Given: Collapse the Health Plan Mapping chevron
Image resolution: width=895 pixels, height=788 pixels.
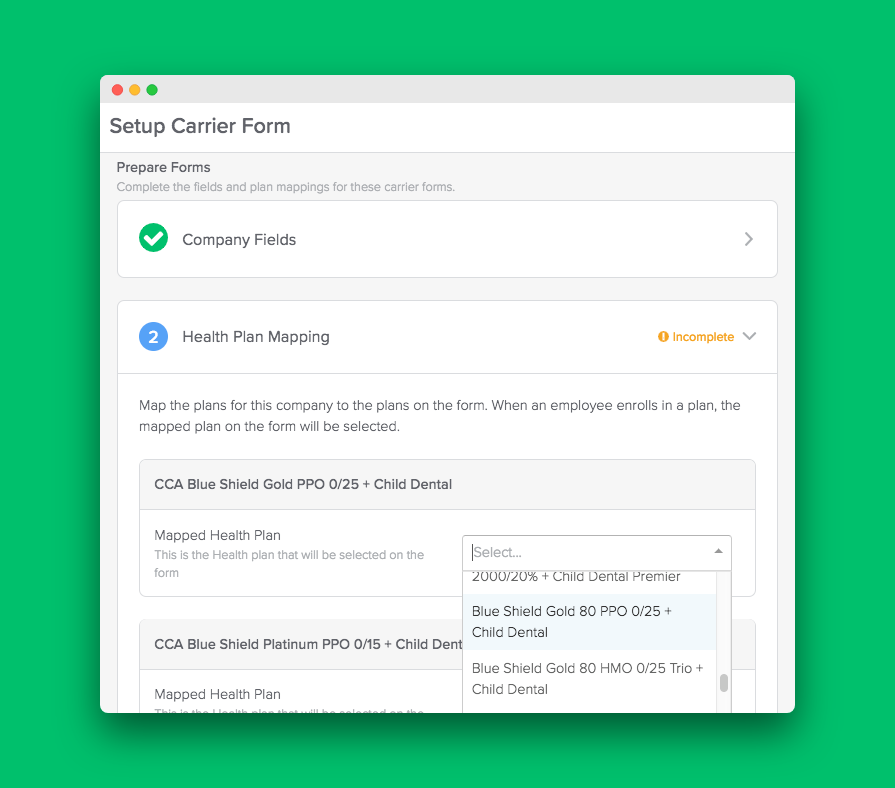Looking at the screenshot, I should point(749,336).
